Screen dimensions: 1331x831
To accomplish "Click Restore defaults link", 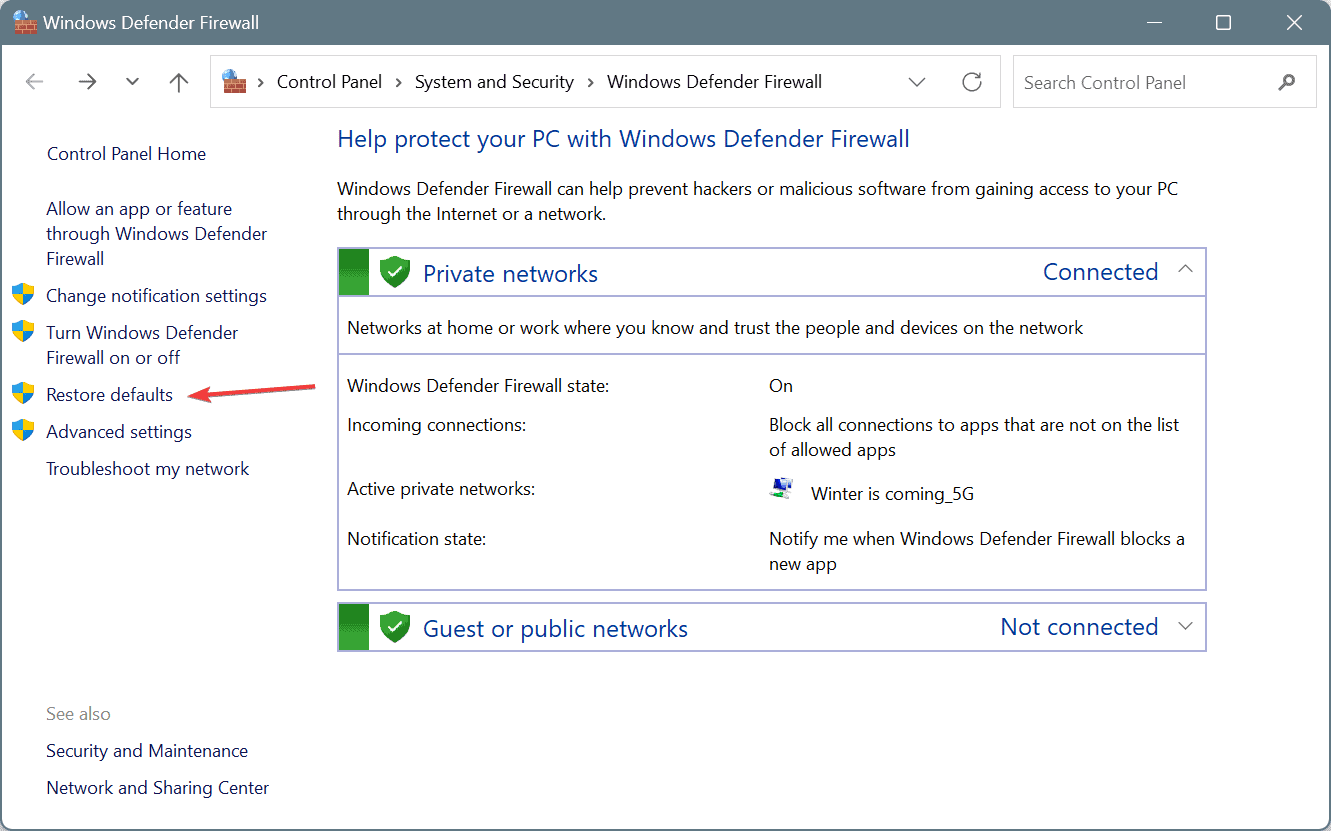I will pos(109,394).
